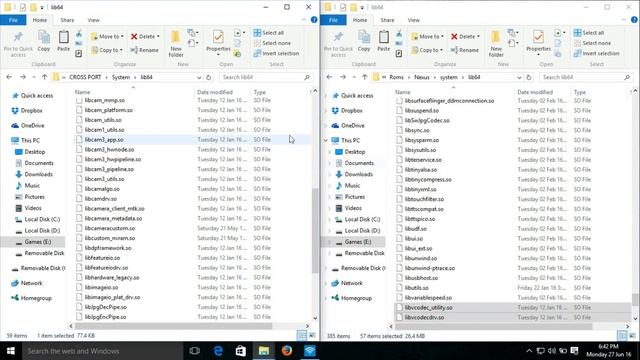Click CROSS PORT in left window breadcrumb

tap(85, 77)
